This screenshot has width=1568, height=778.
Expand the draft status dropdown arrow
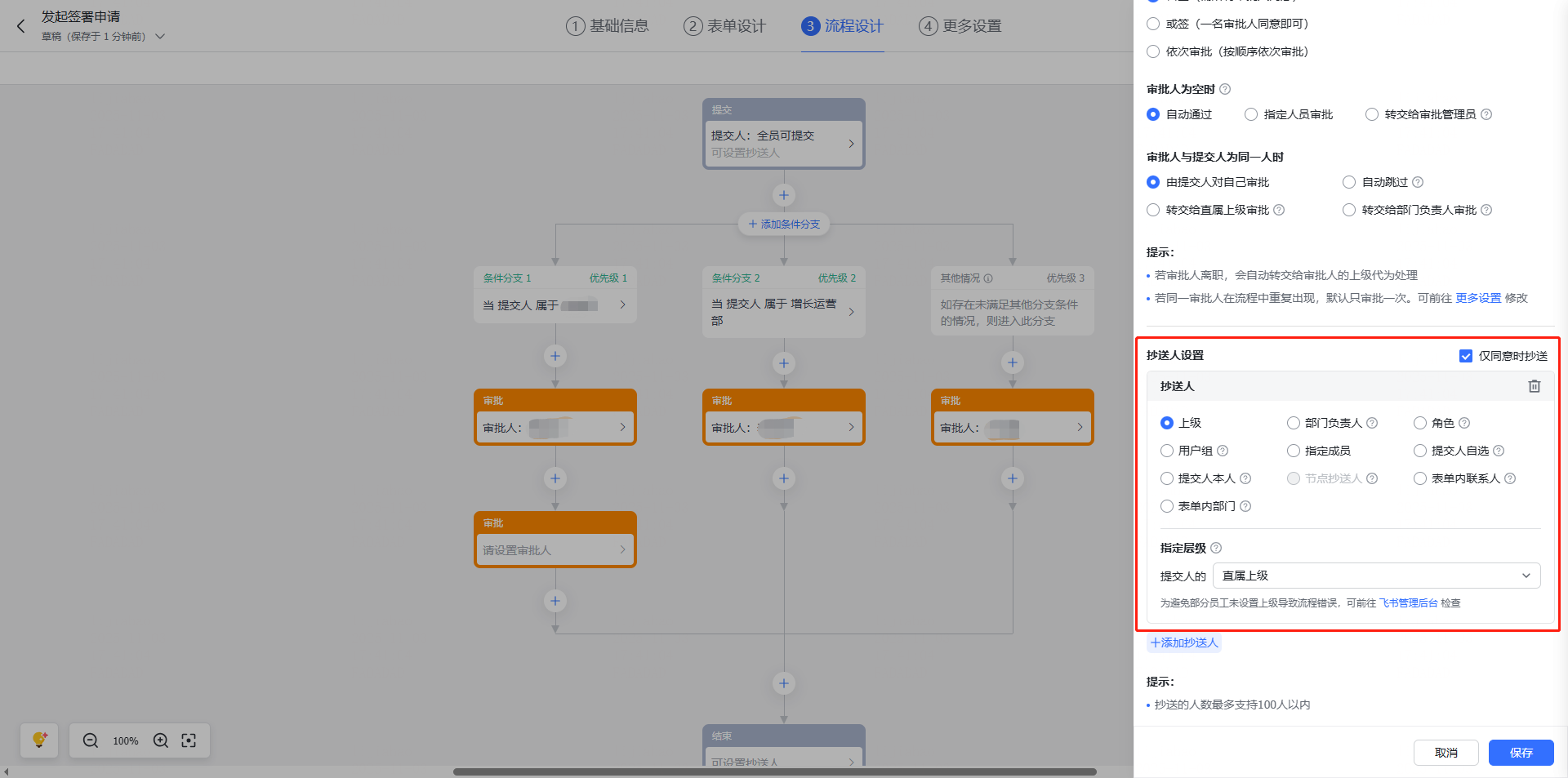pyautogui.click(x=160, y=37)
